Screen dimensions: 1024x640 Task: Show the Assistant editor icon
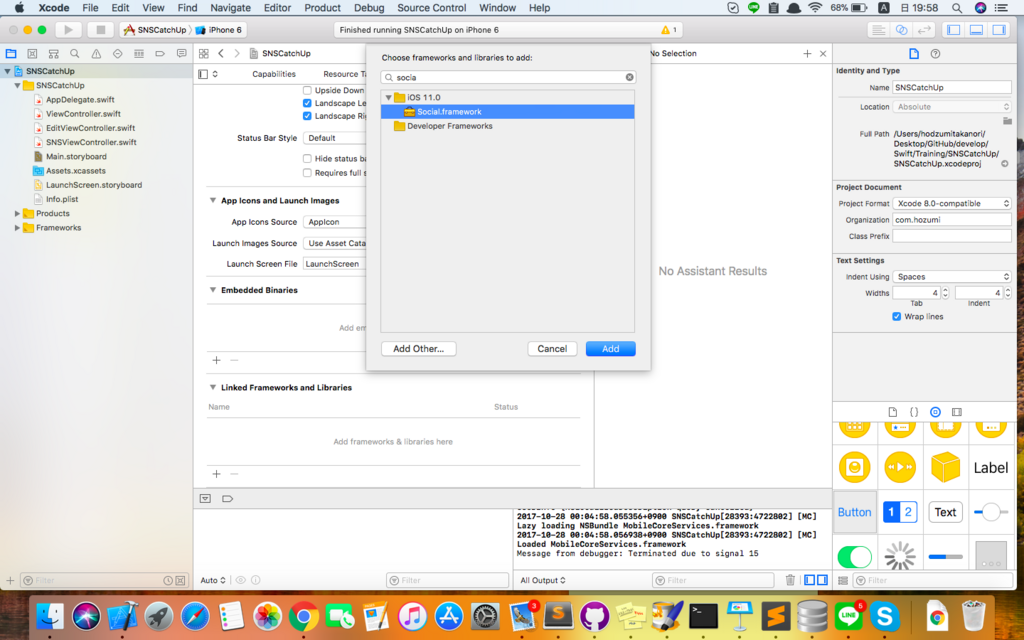coord(901,30)
